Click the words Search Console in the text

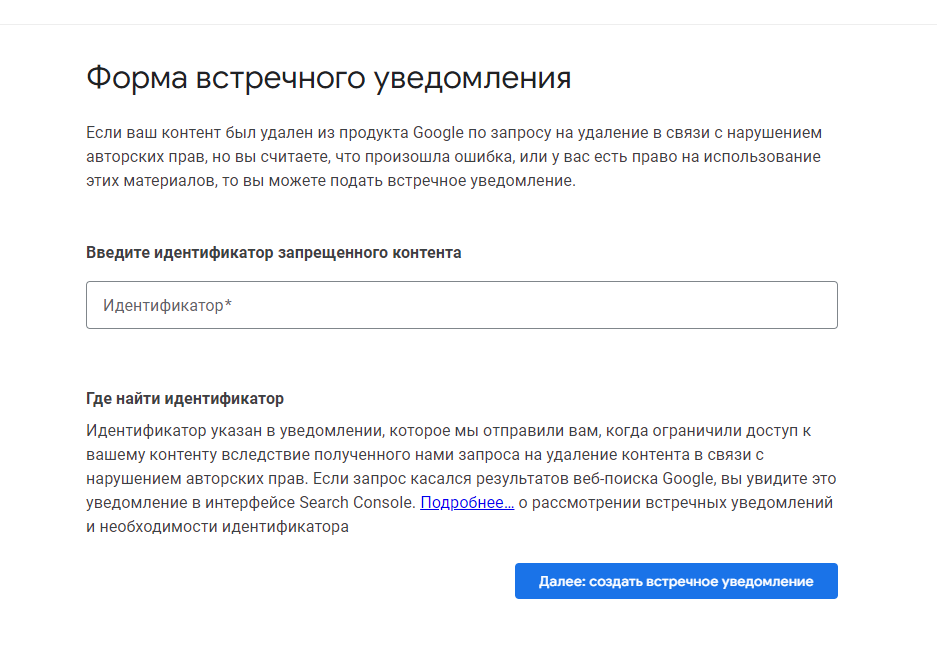[357, 503]
